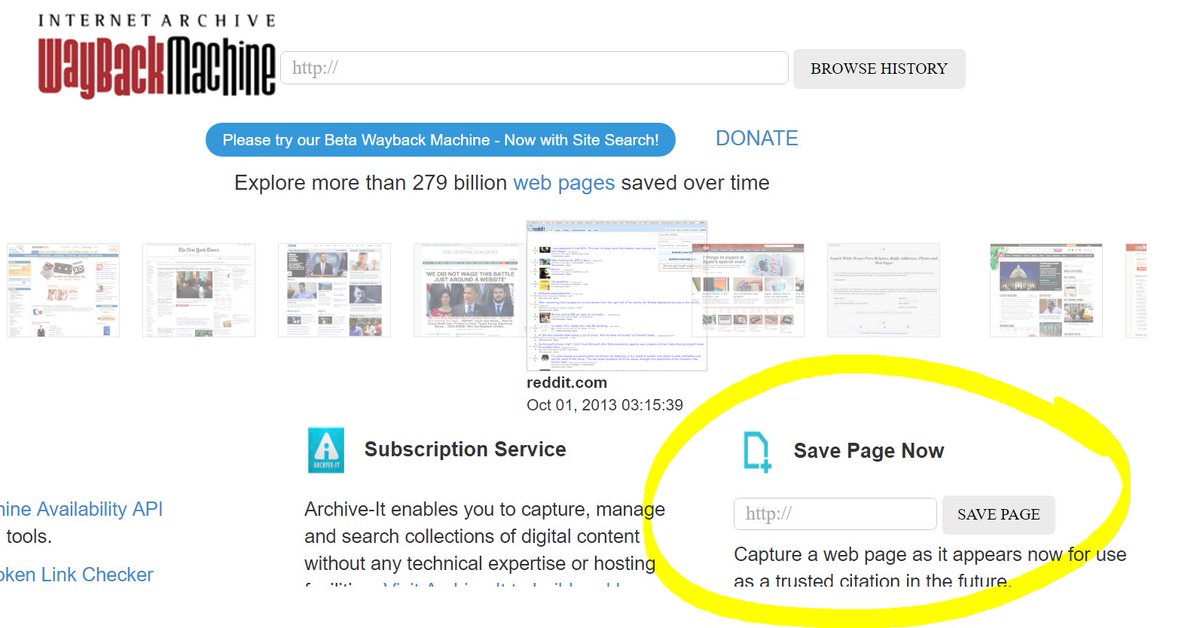Image resolution: width=1200 pixels, height=628 pixels.
Task: Click the 'Capture a web page' description
Action: [x=930, y=567]
